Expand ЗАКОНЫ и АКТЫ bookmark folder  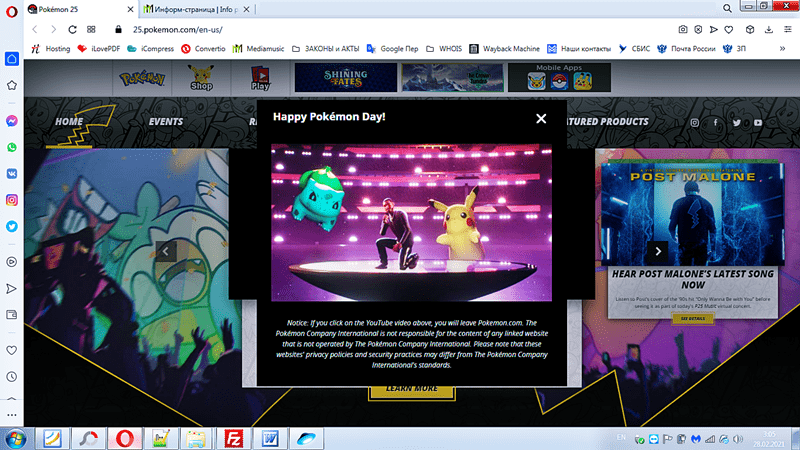(x=326, y=48)
